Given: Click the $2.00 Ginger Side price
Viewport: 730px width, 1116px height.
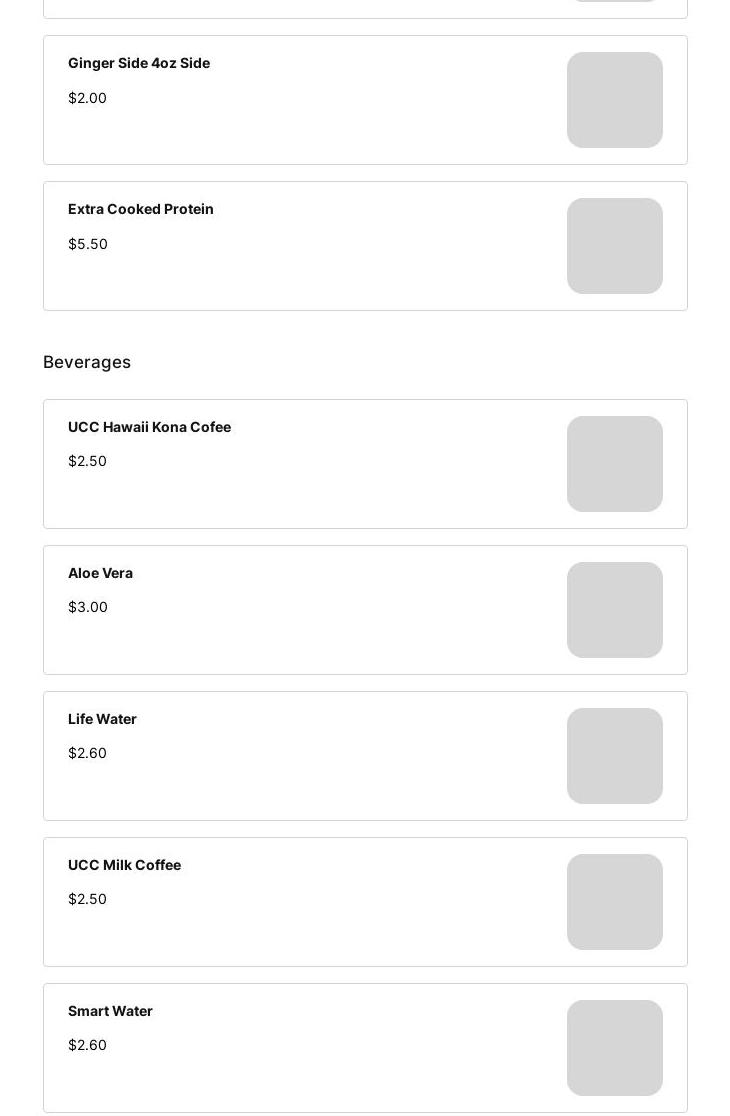Looking at the screenshot, I should point(87,98).
